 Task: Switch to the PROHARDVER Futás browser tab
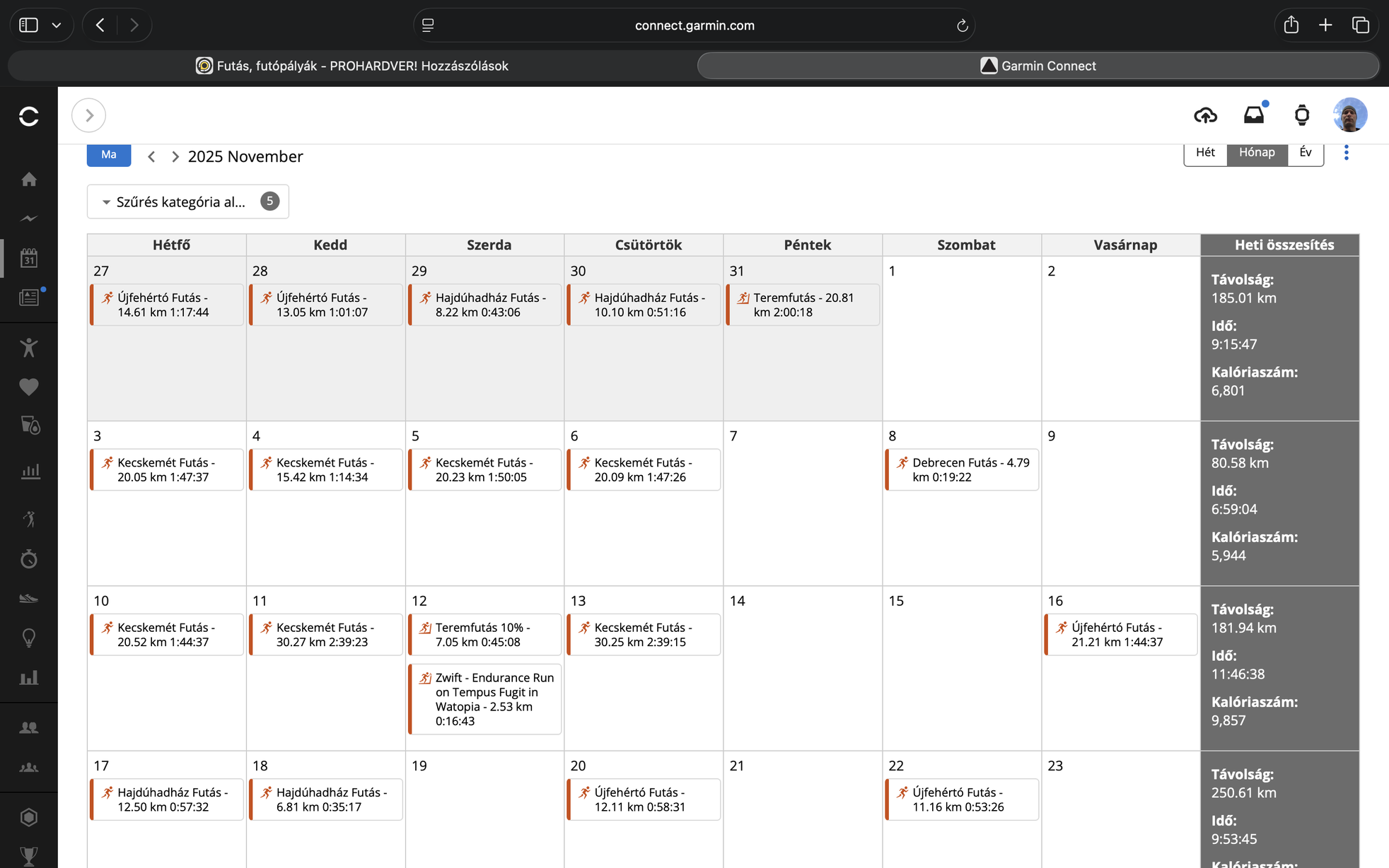[352, 66]
